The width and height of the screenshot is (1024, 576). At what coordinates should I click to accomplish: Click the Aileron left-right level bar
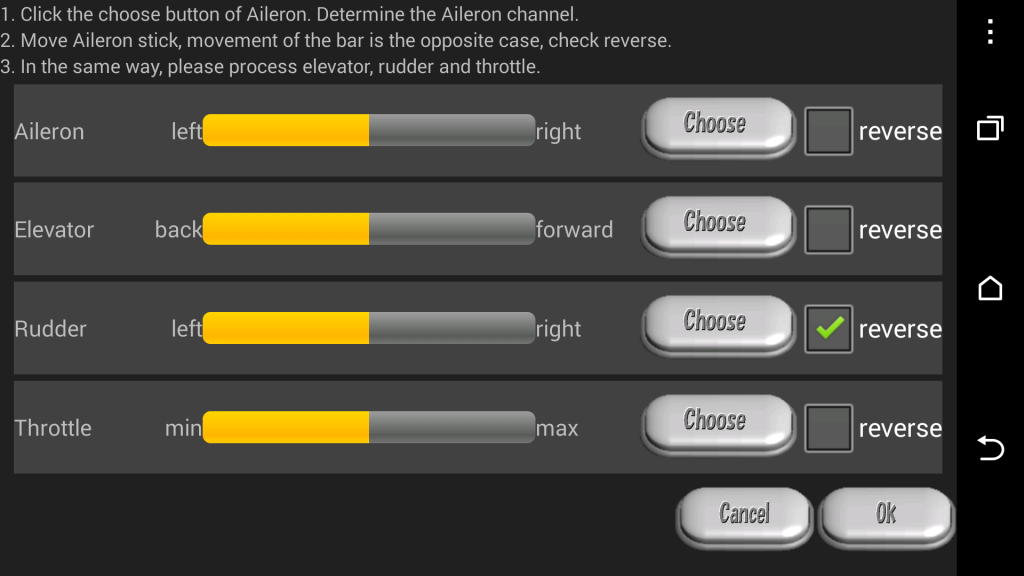(x=369, y=130)
